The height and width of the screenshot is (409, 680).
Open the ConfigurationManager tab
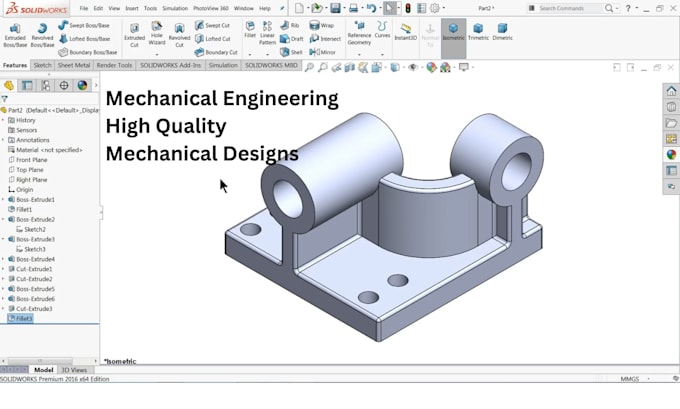coord(46,85)
